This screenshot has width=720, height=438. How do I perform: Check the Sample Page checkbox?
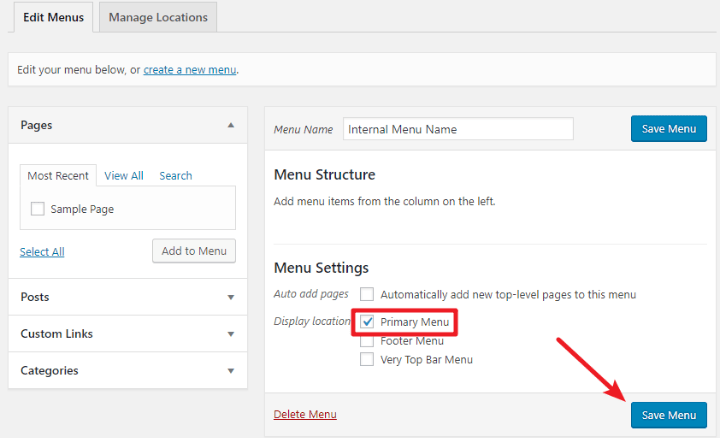[x=38, y=209]
